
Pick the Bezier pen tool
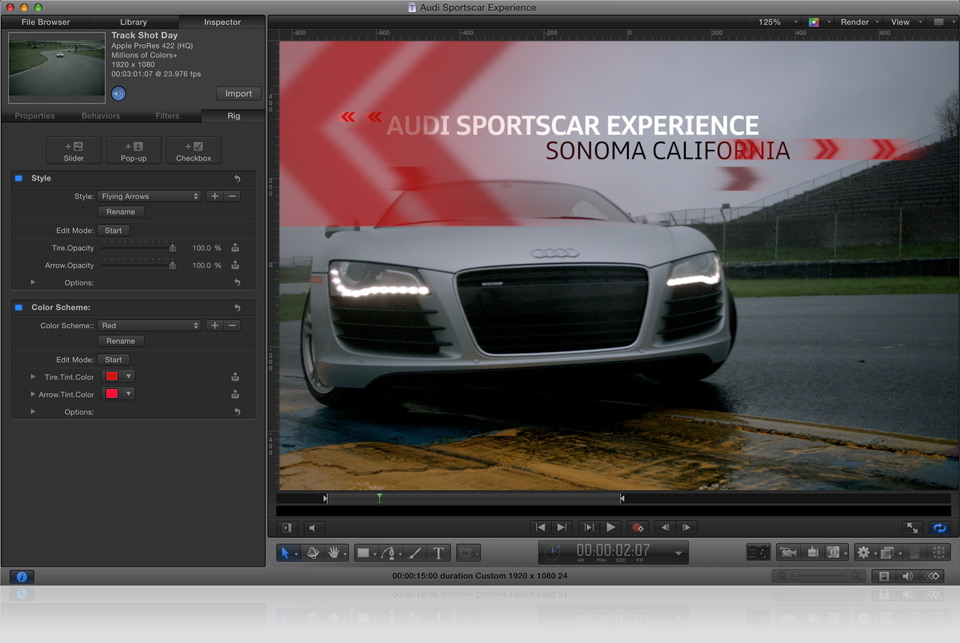point(388,553)
